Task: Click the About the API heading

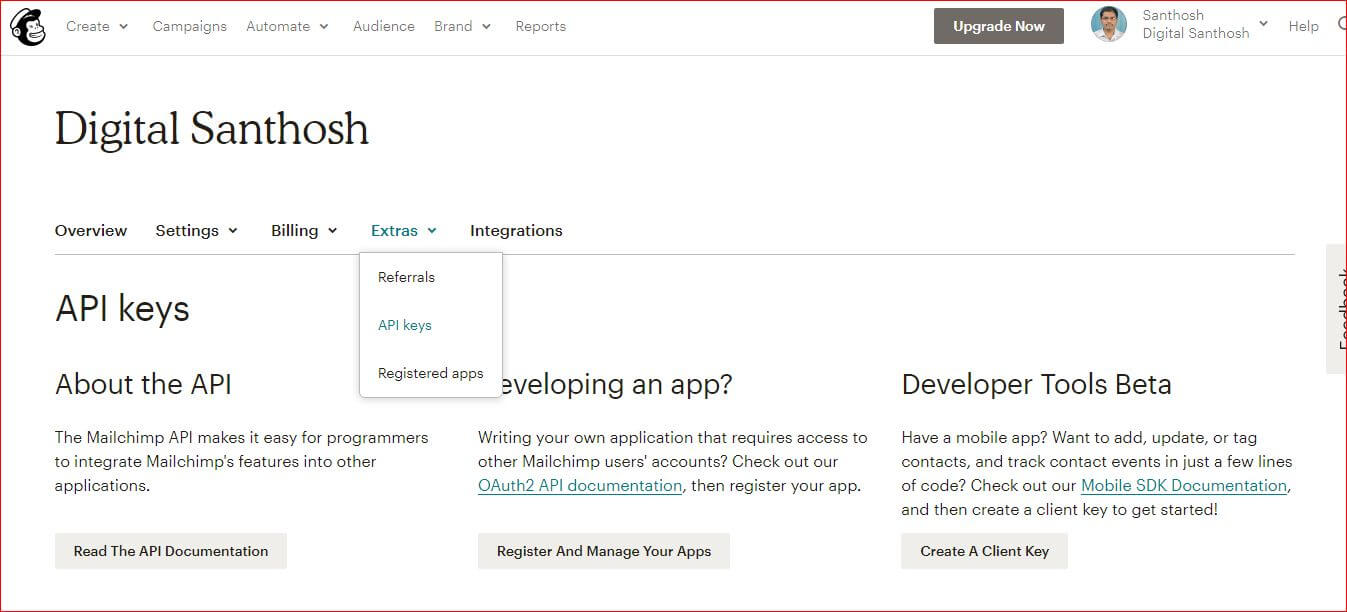Action: click(144, 384)
